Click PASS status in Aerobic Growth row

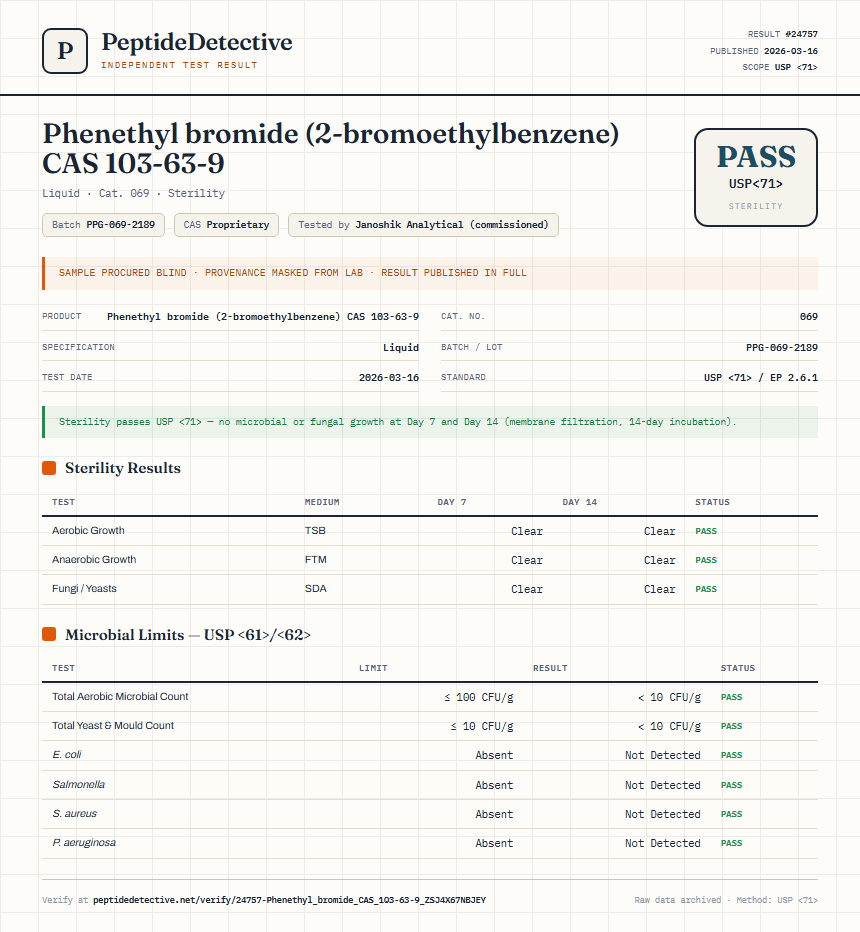[706, 531]
